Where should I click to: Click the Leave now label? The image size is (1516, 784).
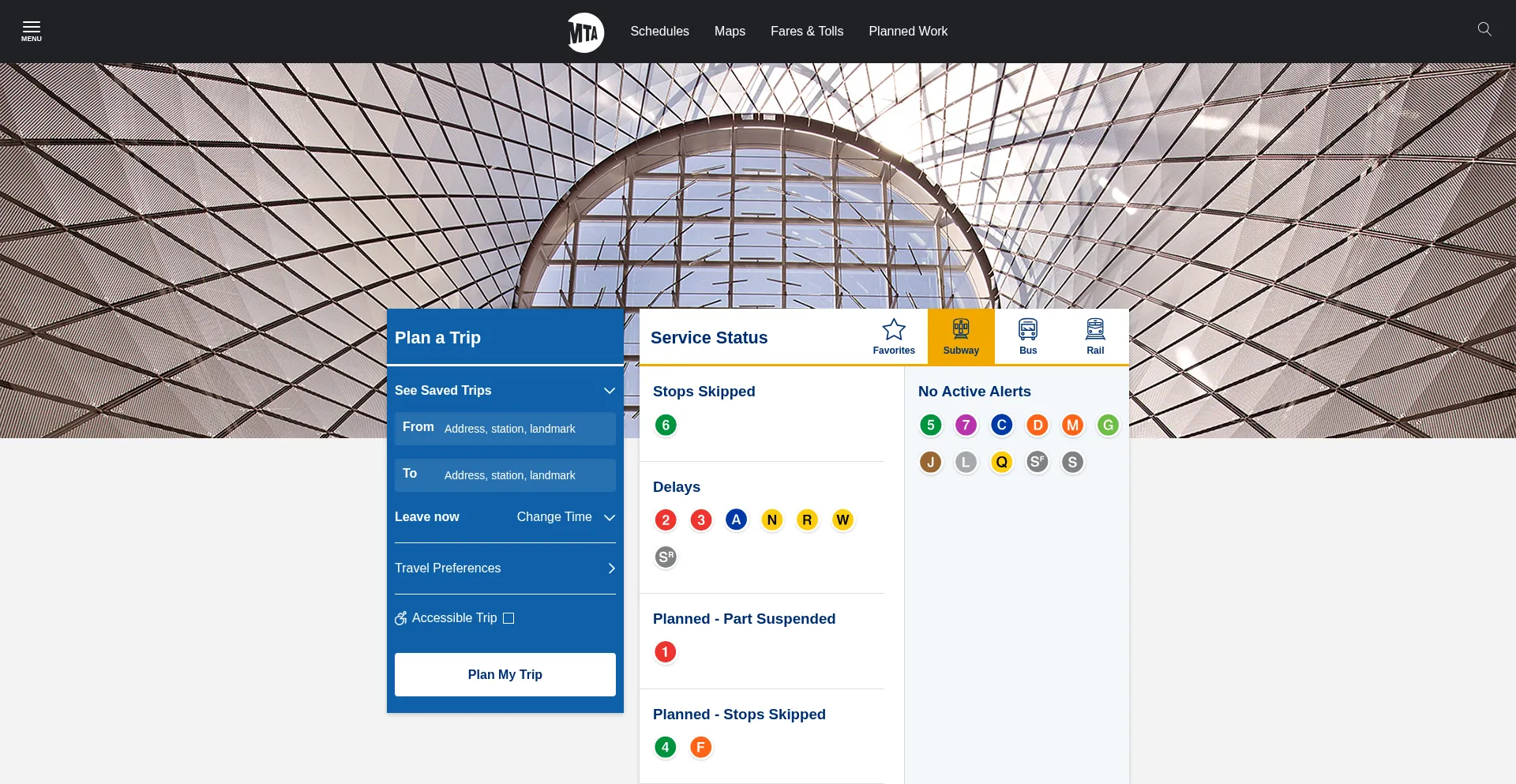click(x=427, y=517)
